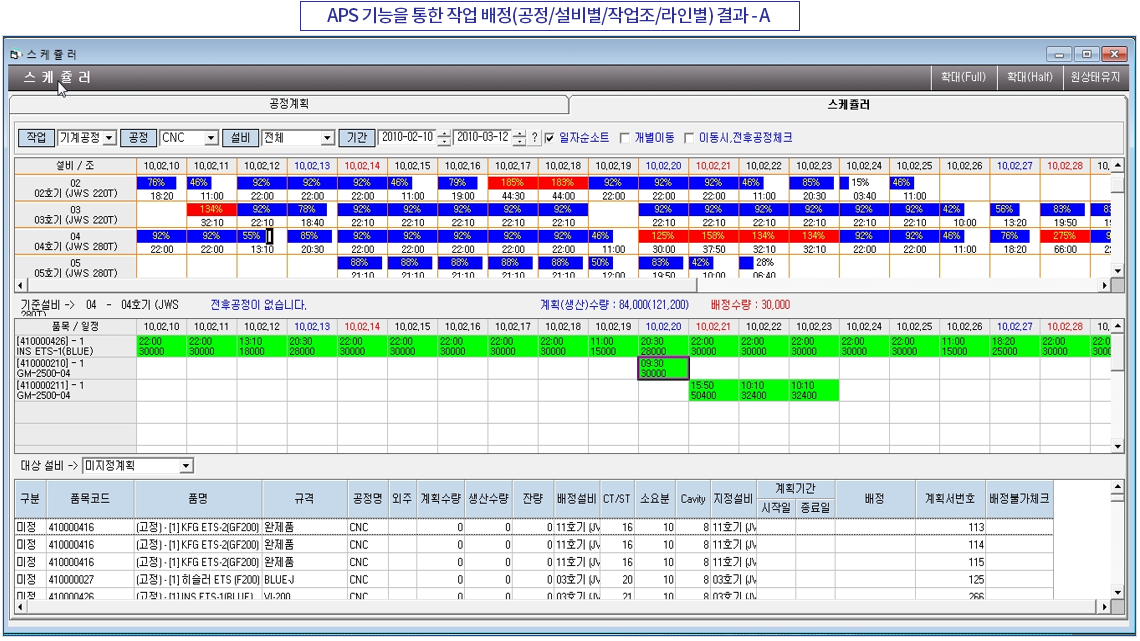This screenshot has height=641, width=1140.
Task: Select green 15:50 block for GM-2500-04
Action: point(713,390)
